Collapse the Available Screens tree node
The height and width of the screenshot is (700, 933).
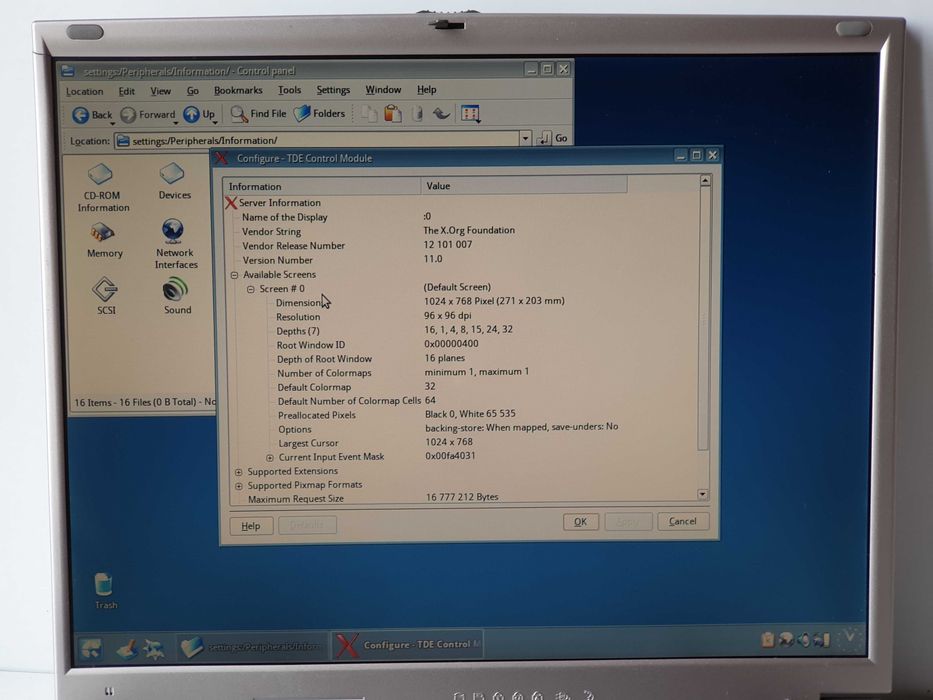(234, 275)
